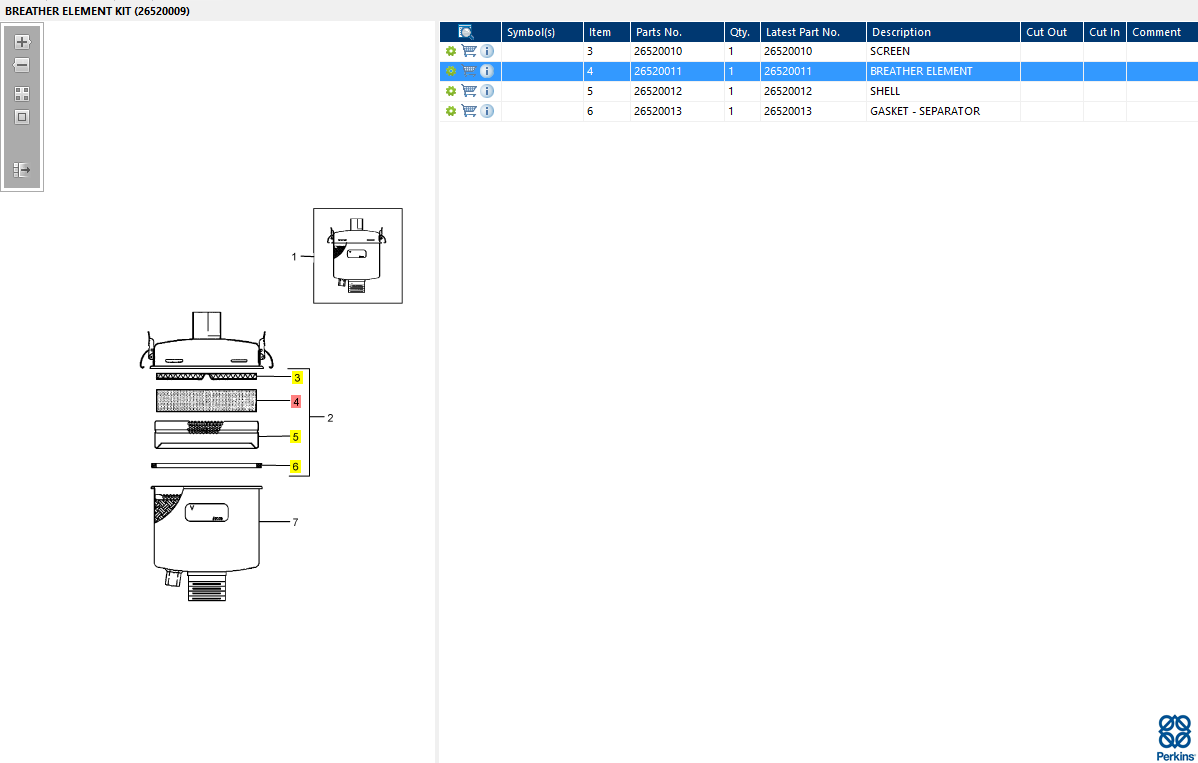This screenshot has width=1198, height=763.
Task: Click gear icon for BREATHER ELEMENT row
Action: pyautogui.click(x=451, y=71)
